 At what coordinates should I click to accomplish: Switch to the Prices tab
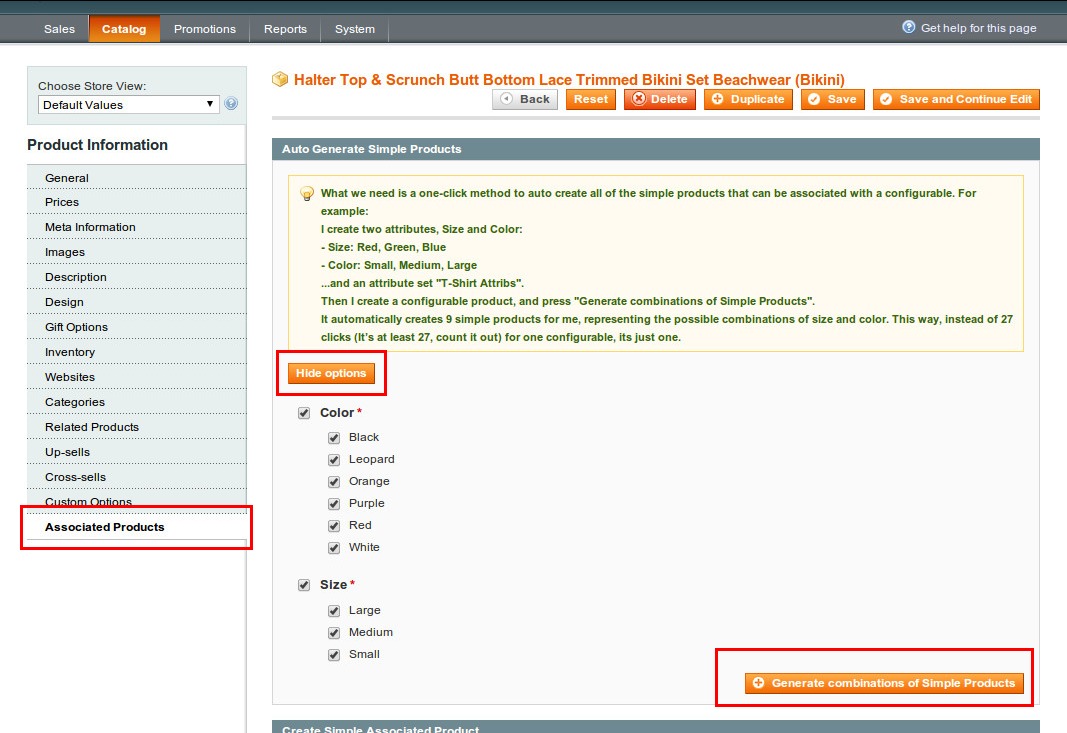tap(137, 202)
